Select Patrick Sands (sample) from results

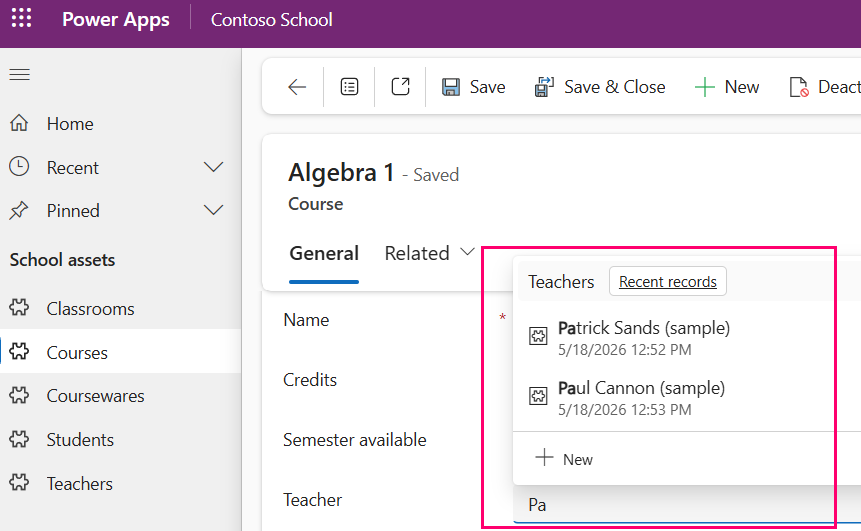coord(644,328)
